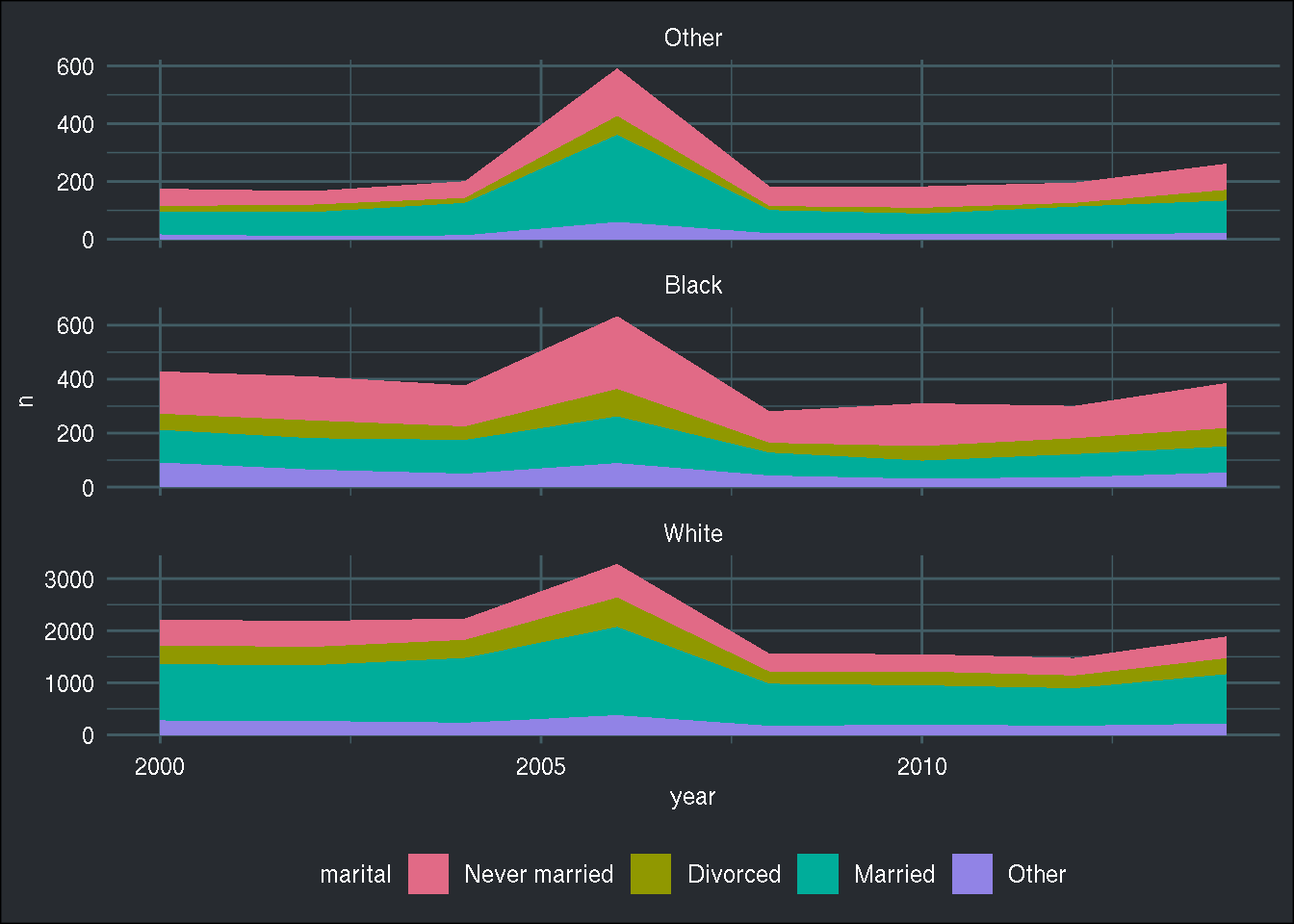Click the marital legend title

click(355, 874)
